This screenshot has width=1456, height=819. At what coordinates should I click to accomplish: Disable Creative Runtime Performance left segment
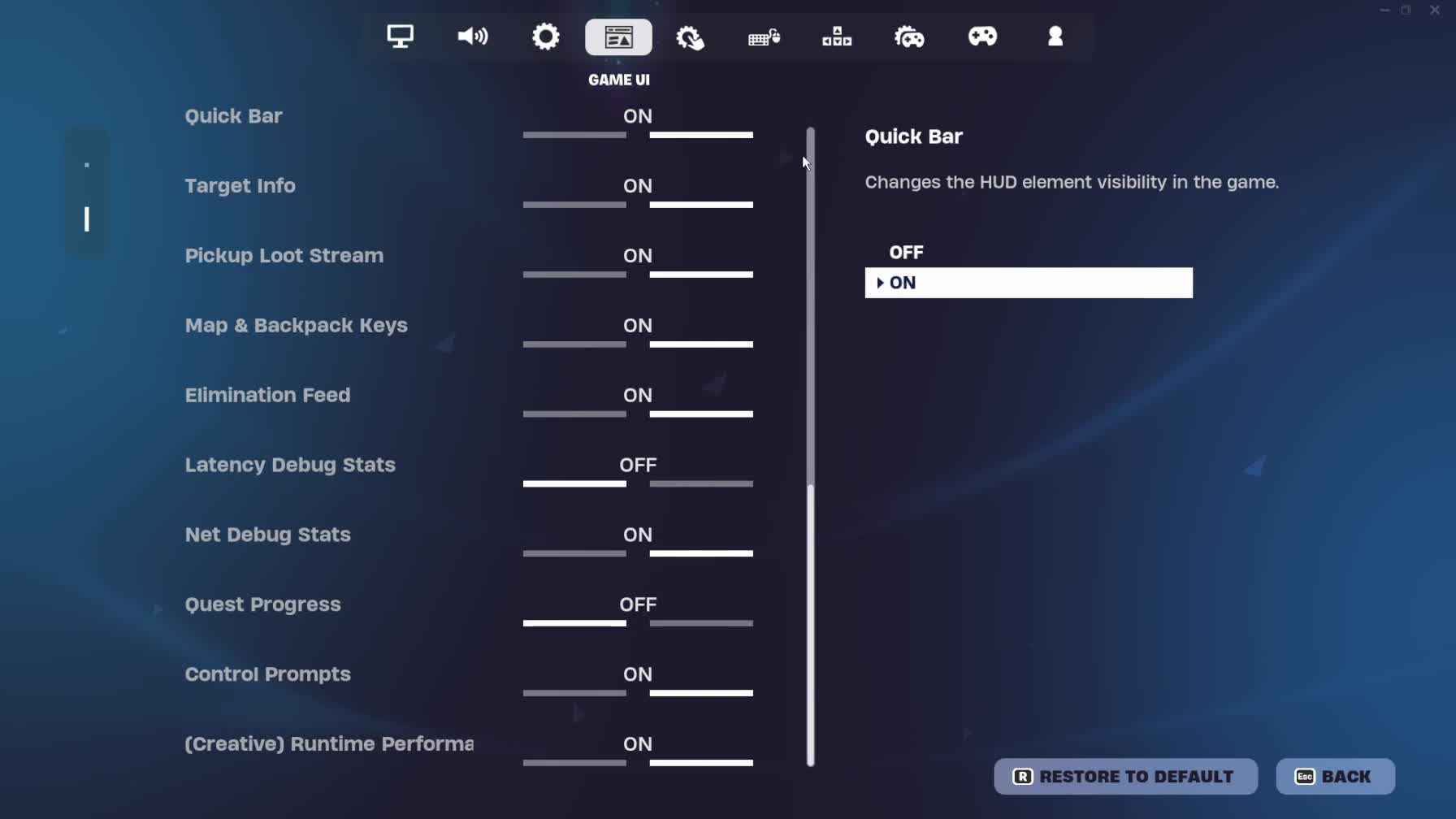574,764
